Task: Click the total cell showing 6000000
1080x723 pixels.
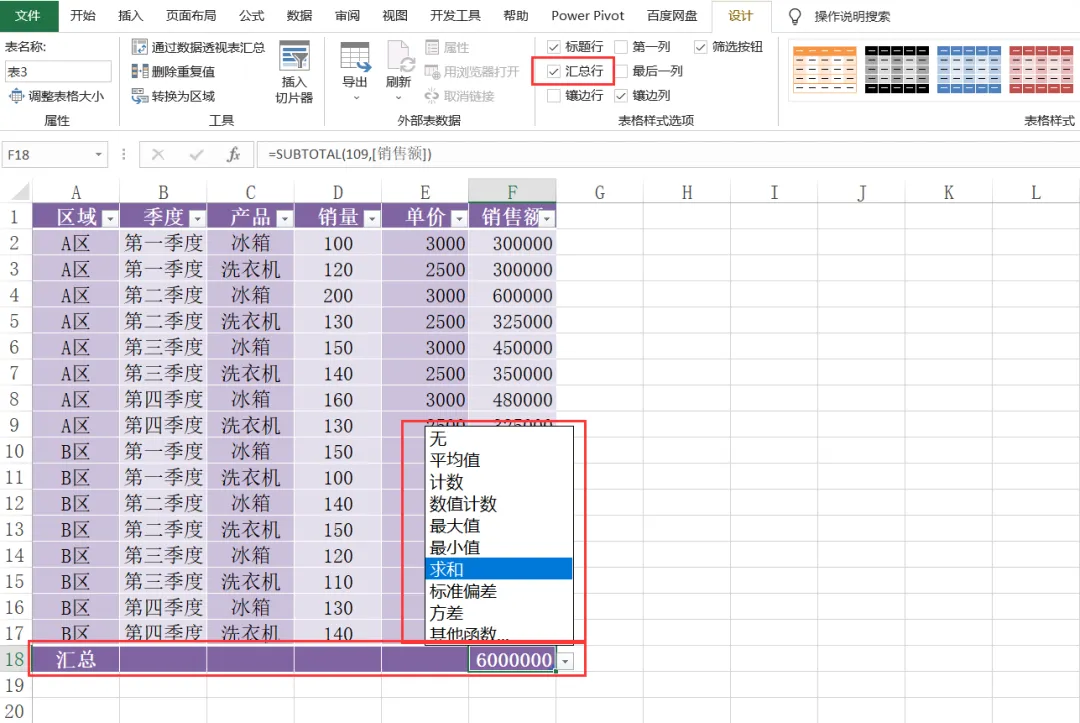Action: pyautogui.click(x=512, y=660)
